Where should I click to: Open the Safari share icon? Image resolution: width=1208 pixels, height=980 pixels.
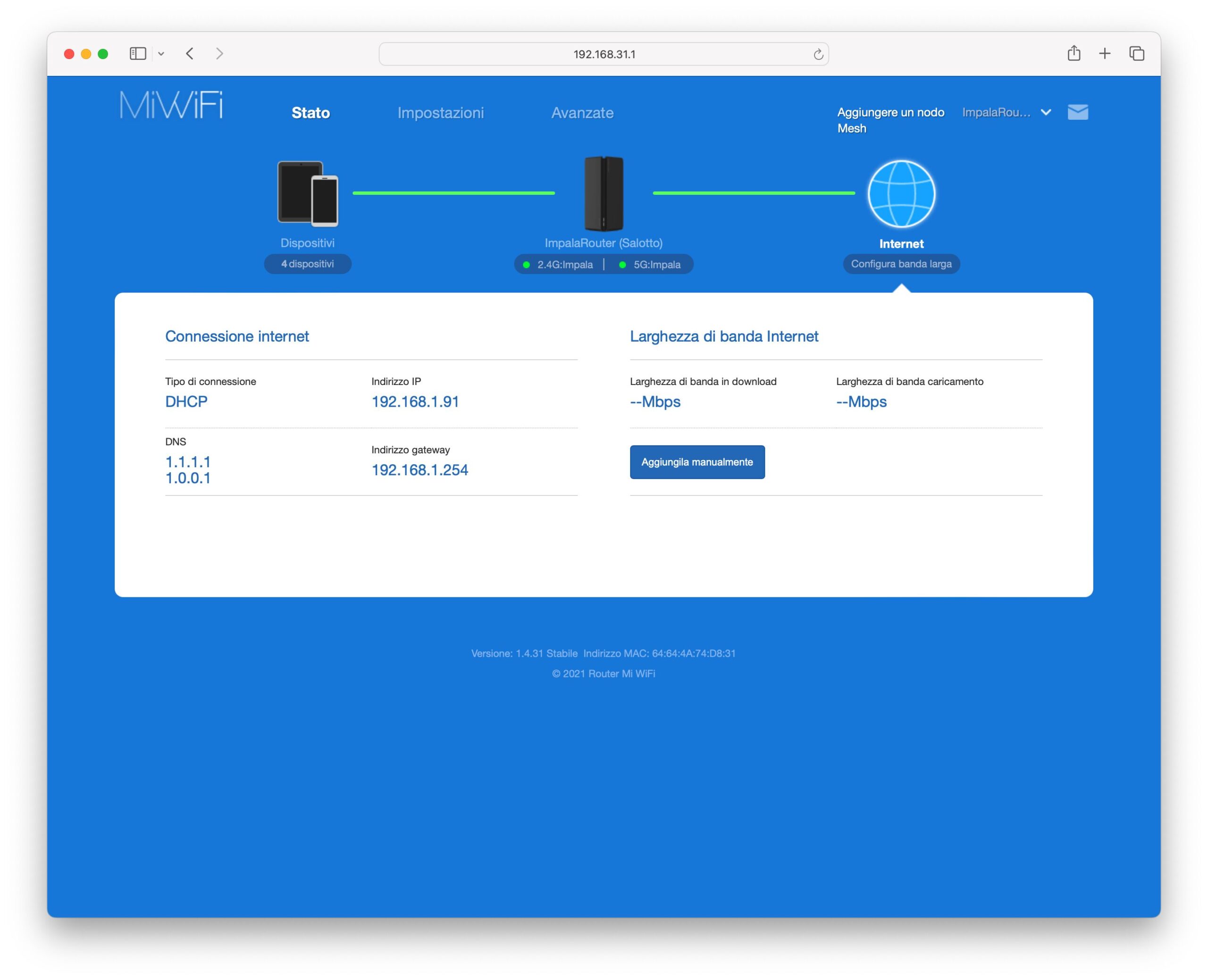(x=1074, y=54)
